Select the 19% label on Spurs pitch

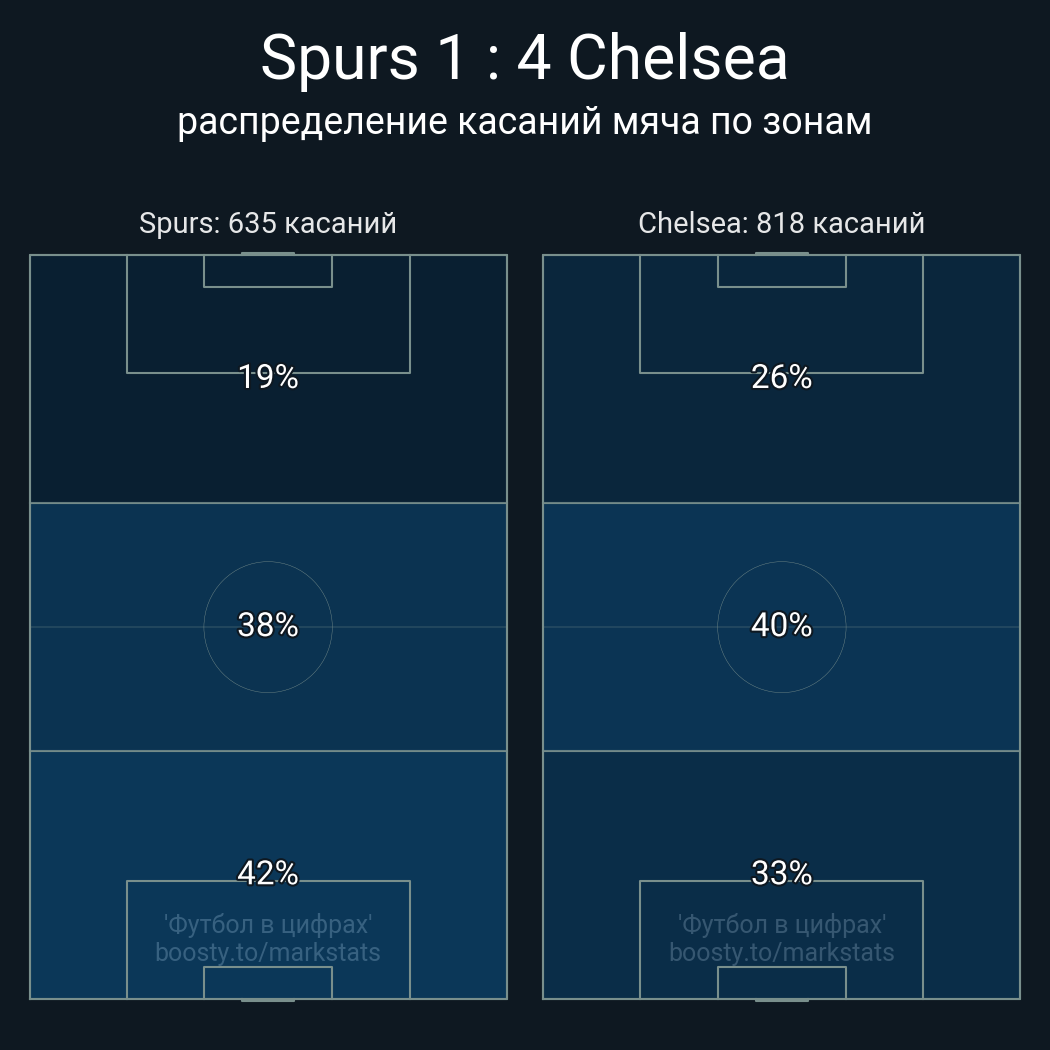268,377
